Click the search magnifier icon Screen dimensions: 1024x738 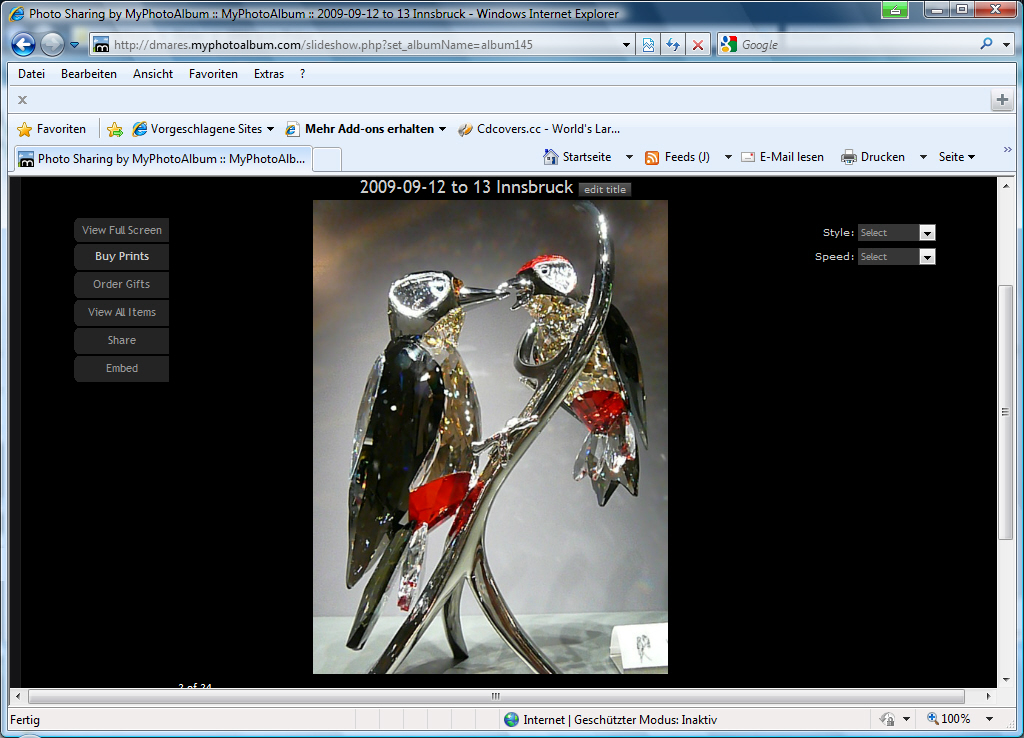pos(986,44)
